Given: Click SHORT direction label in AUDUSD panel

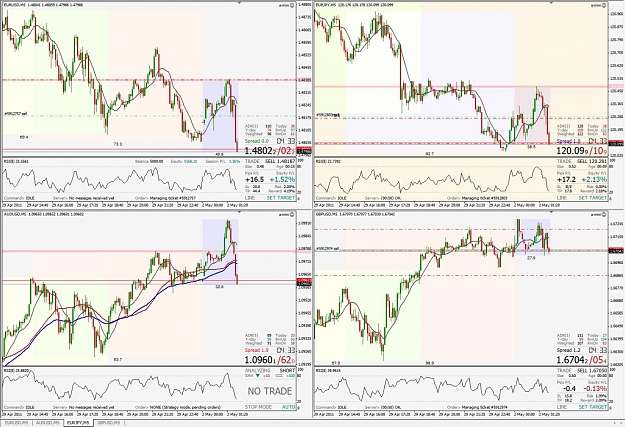Looking at the screenshot, I should click(x=287, y=370).
